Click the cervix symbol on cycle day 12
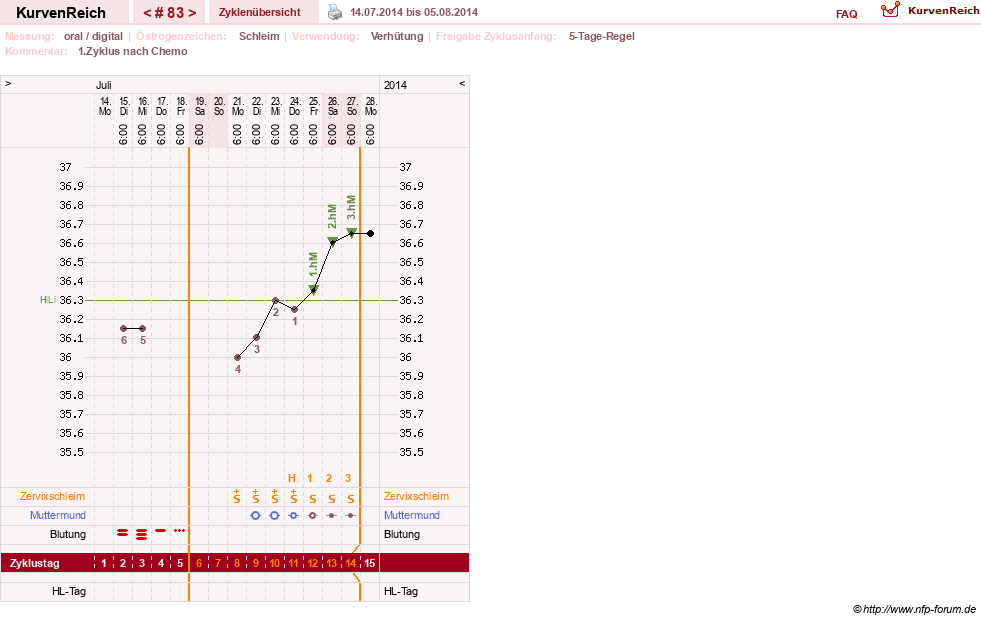The width and height of the screenshot is (981, 621). pos(313,515)
